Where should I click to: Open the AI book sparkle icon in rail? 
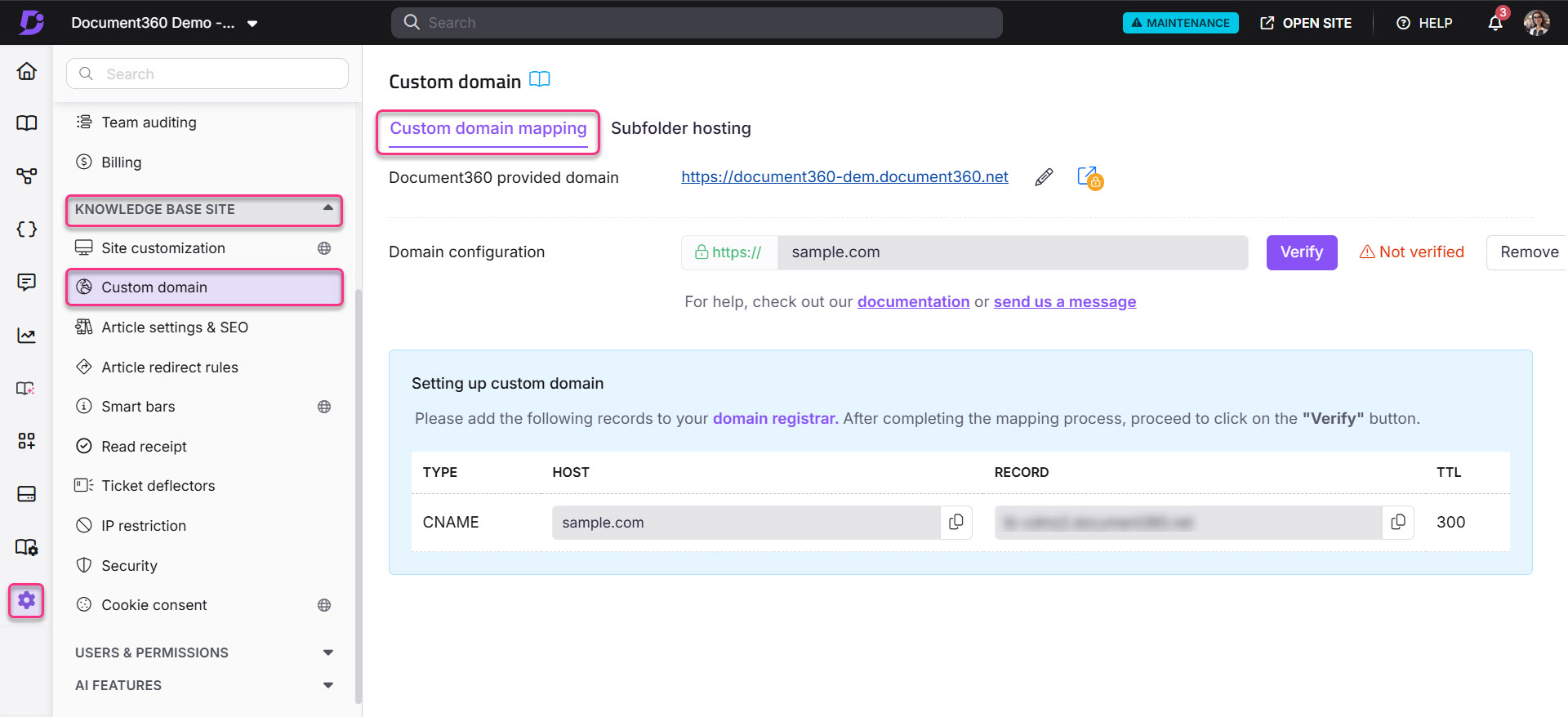click(x=26, y=388)
